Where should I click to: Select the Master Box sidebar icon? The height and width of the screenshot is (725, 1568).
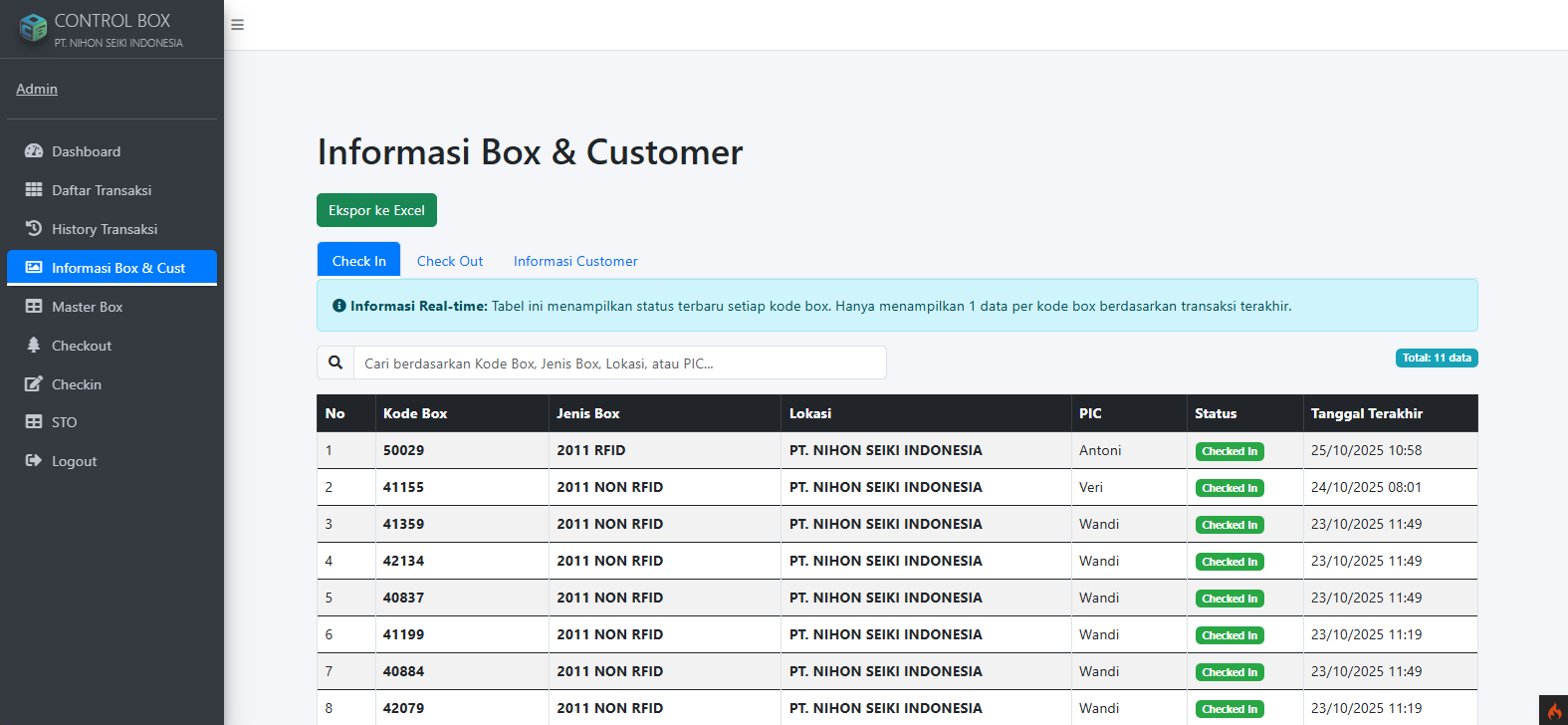point(34,307)
